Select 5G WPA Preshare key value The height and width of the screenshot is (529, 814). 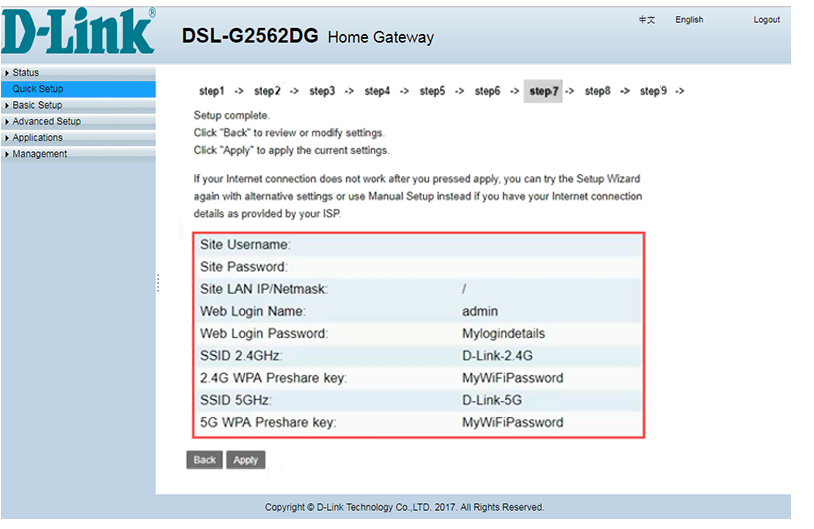tap(512, 423)
